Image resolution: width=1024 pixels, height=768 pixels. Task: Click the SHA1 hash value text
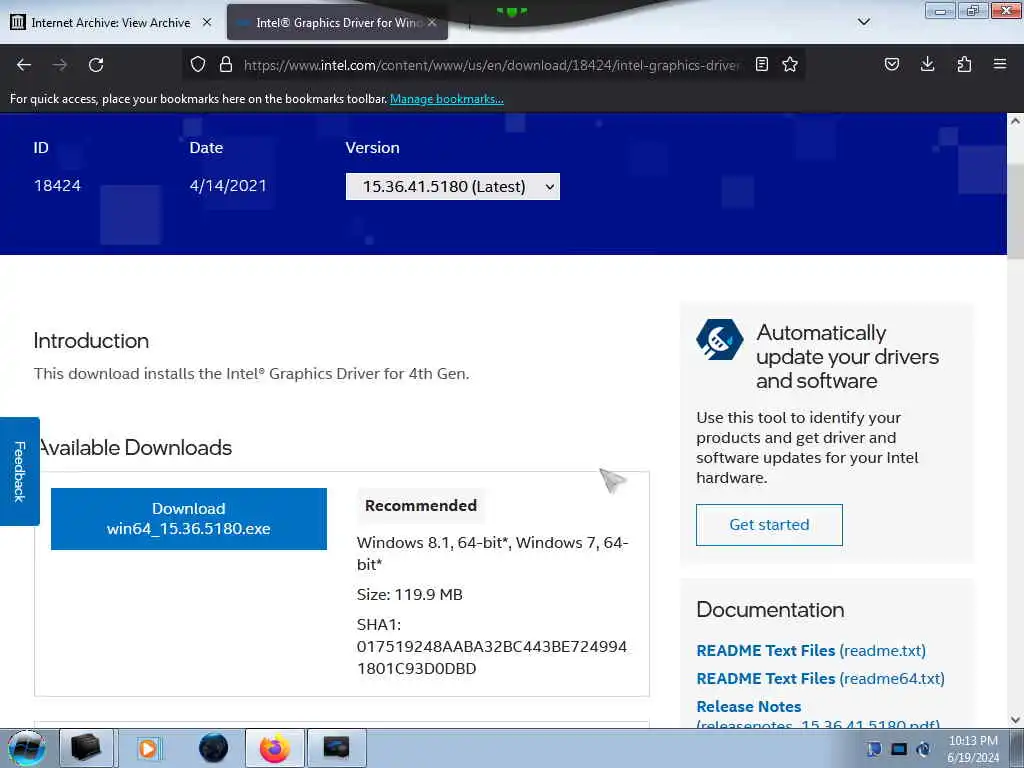492,658
